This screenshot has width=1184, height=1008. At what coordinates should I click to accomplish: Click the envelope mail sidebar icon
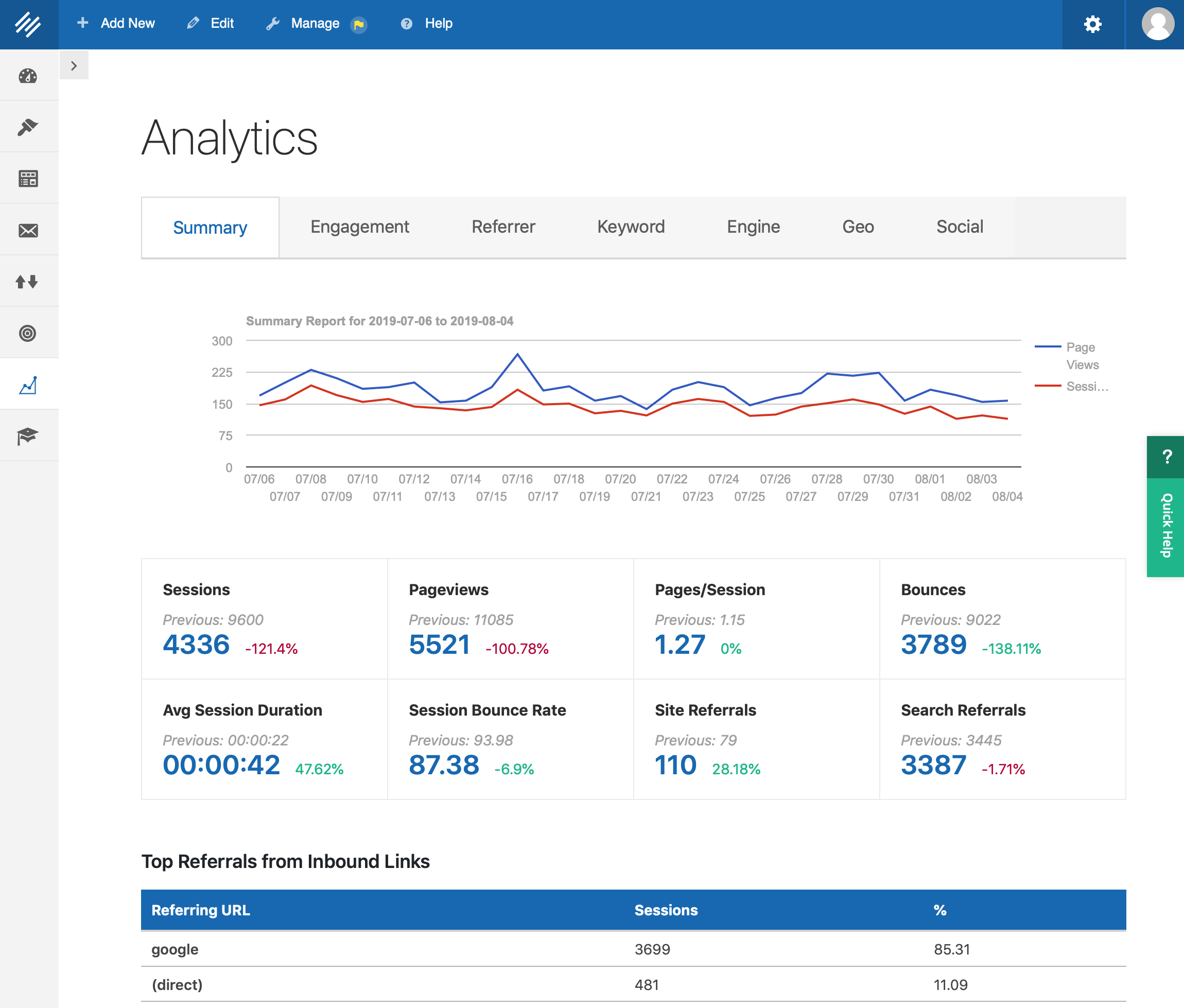[x=28, y=230]
